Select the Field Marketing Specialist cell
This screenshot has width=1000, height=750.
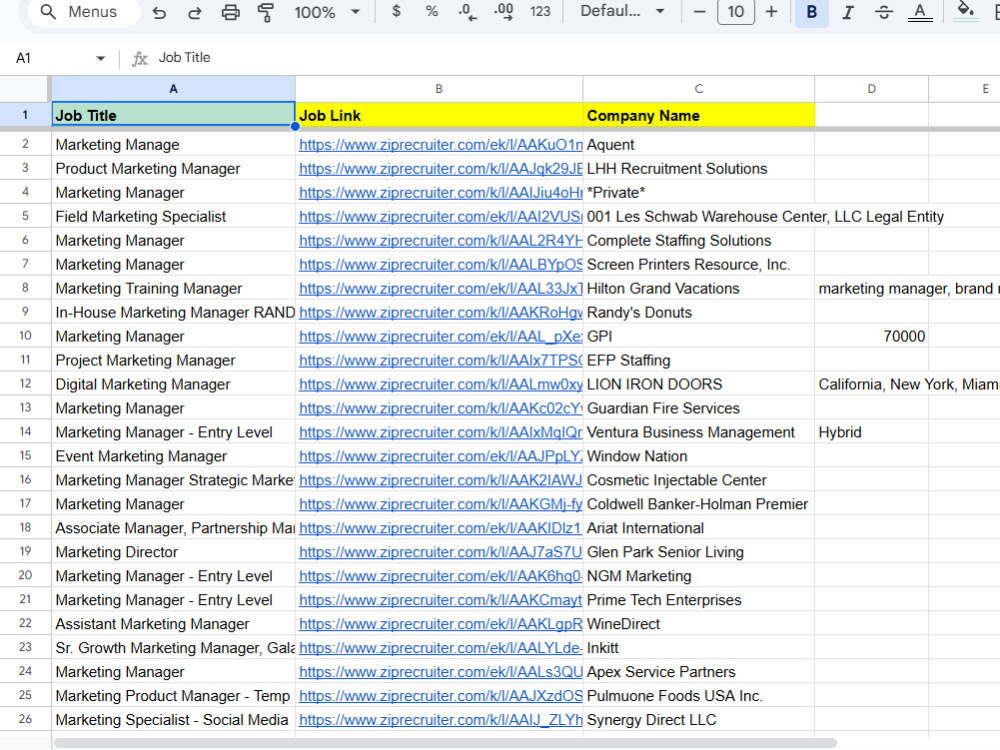pos(173,217)
